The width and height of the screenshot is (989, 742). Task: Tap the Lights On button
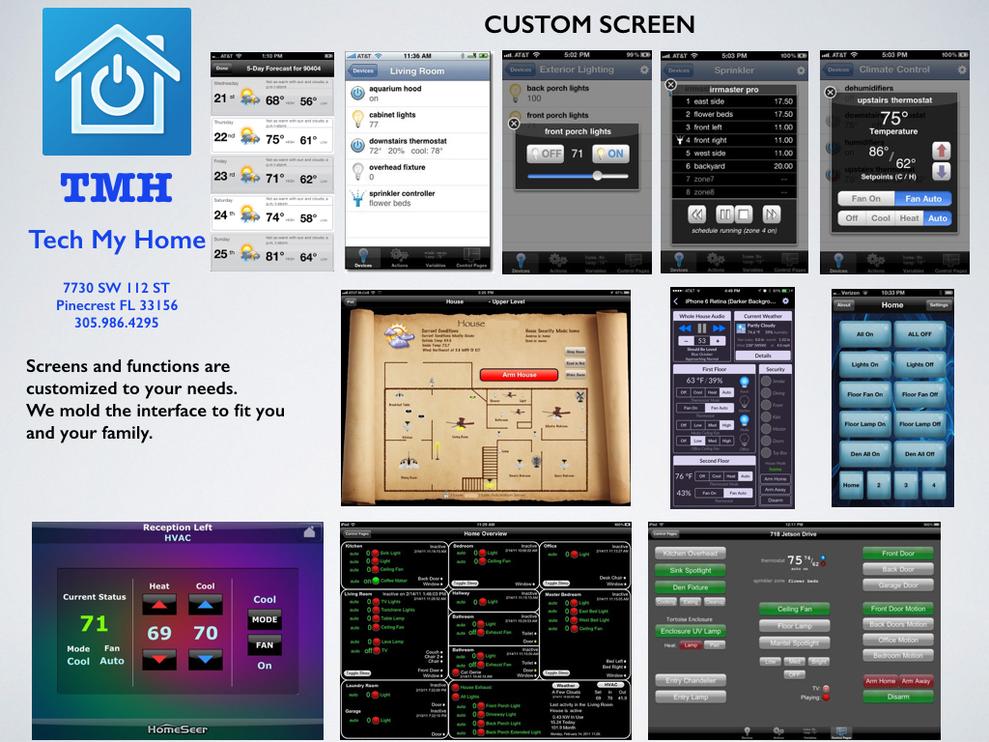pyautogui.click(x=865, y=364)
